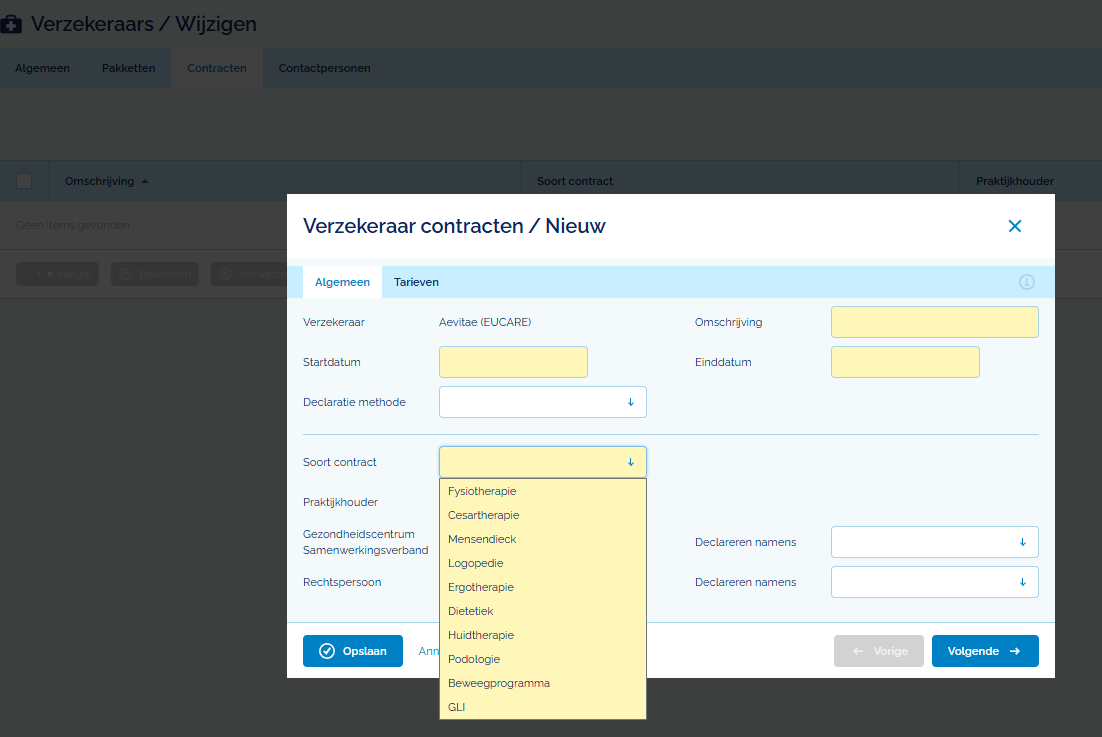
Task: Open the Declaratie methode dropdown
Action: point(542,402)
